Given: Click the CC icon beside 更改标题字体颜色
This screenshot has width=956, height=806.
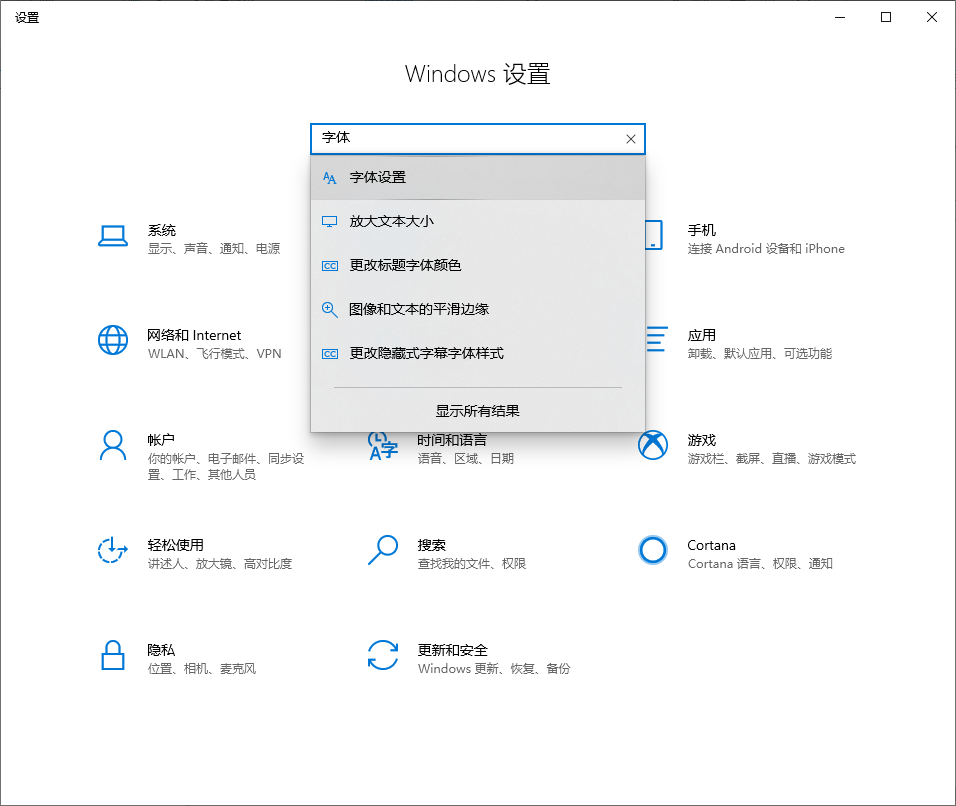Looking at the screenshot, I should 330,266.
